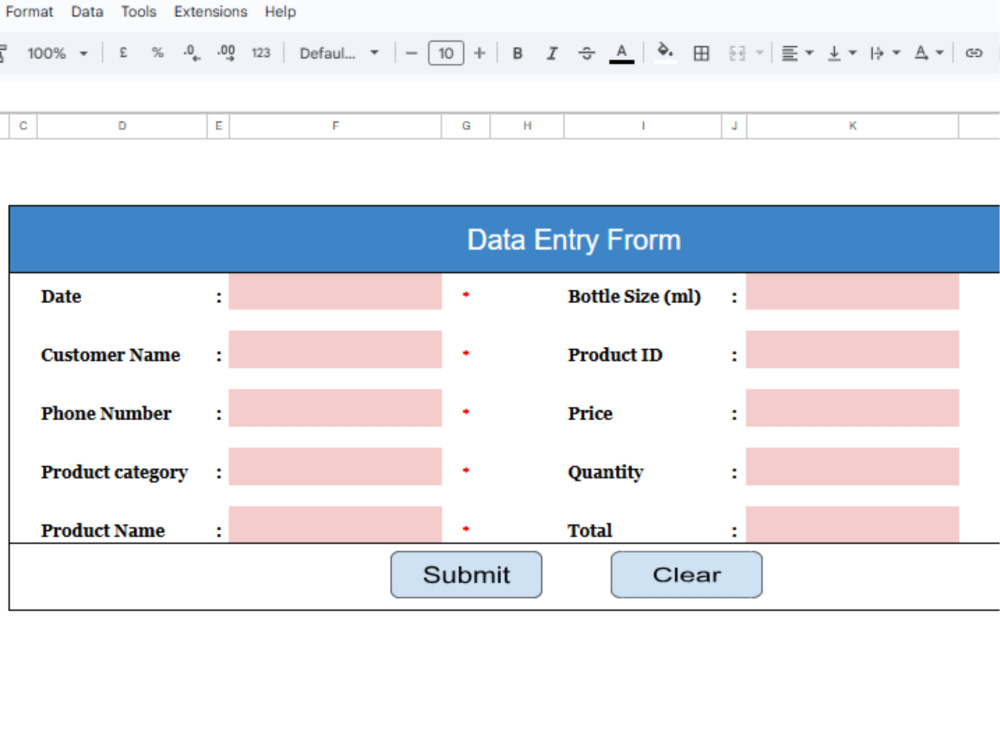Click the Customer Name input cell
The width and height of the screenshot is (1000, 750).
click(x=335, y=349)
